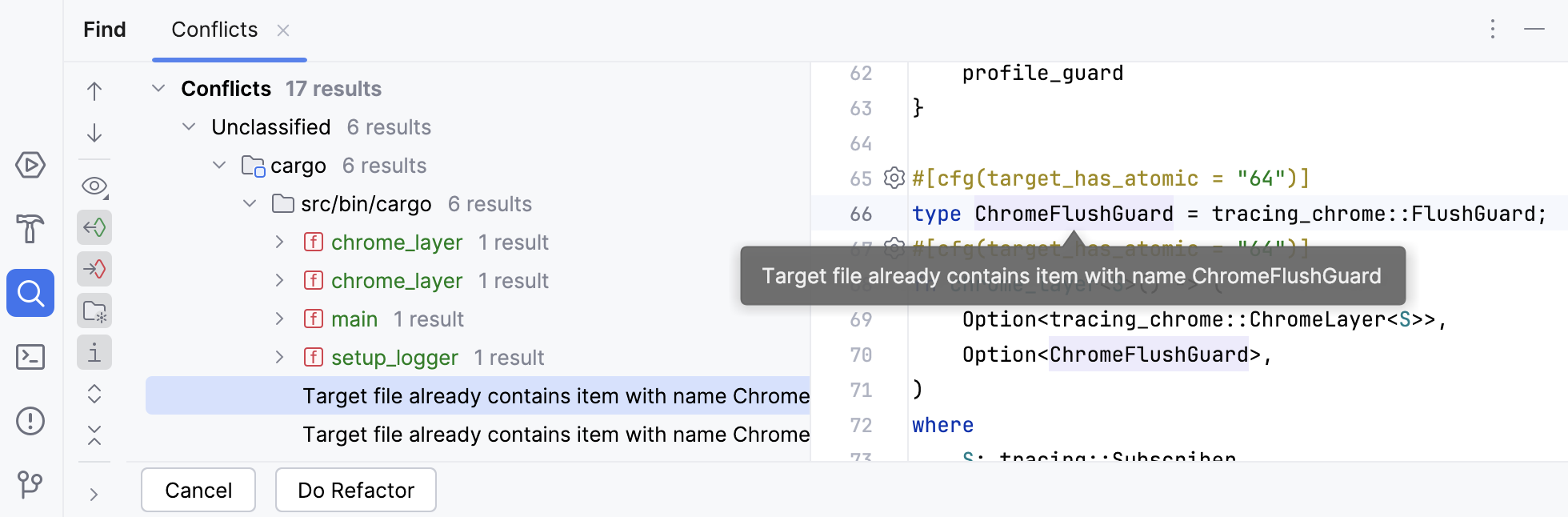Open the Git branch tool window
1568x517 pixels.
click(30, 483)
